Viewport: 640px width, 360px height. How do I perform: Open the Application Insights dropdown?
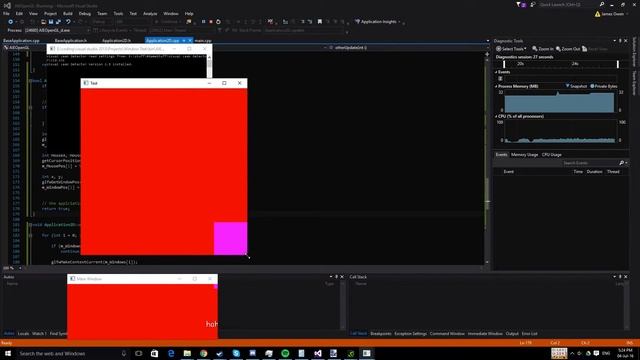[x=378, y=22]
